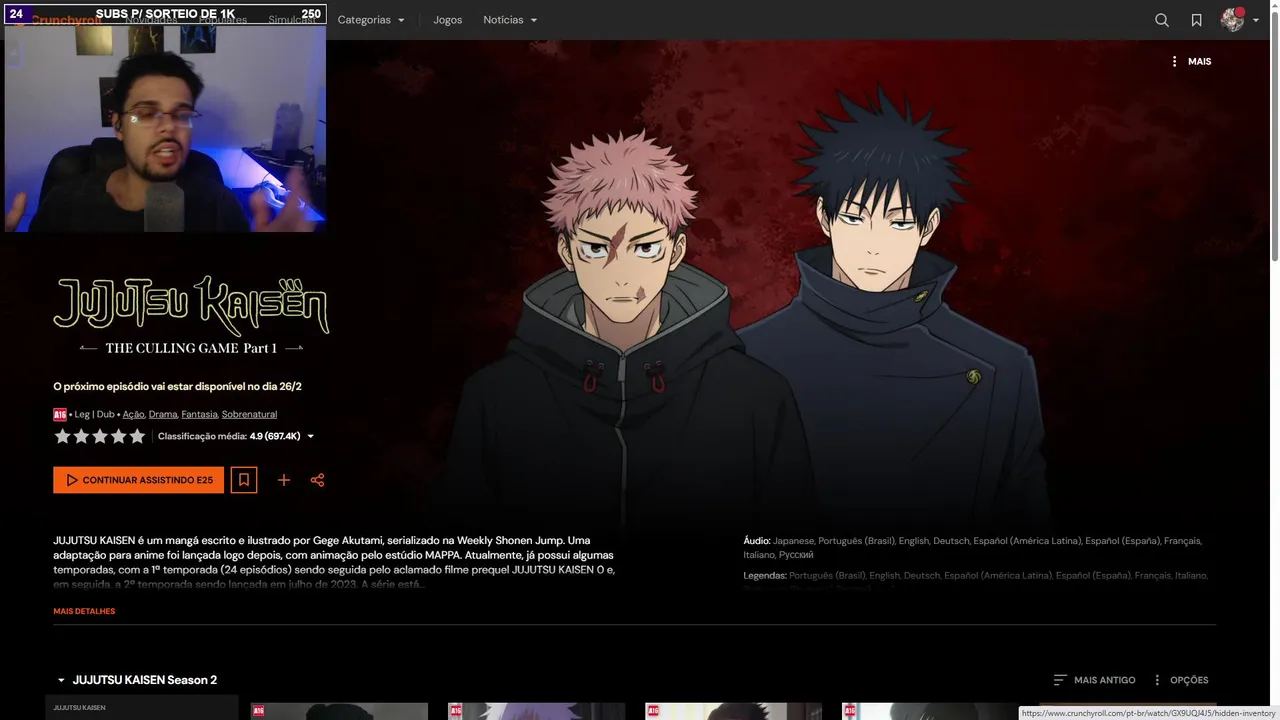Add series to a list with plus icon
The height and width of the screenshot is (720, 1280).
tap(284, 480)
